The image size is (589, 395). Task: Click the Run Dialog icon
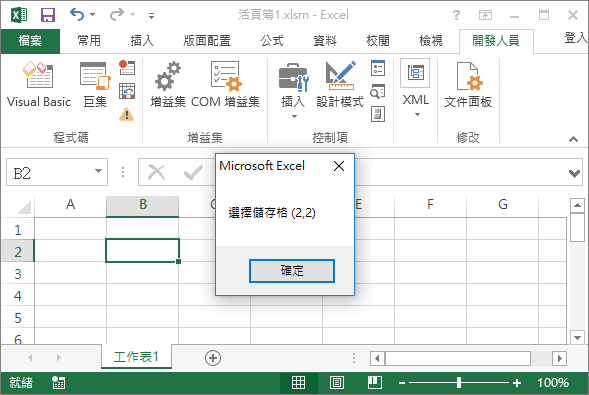pos(378,114)
